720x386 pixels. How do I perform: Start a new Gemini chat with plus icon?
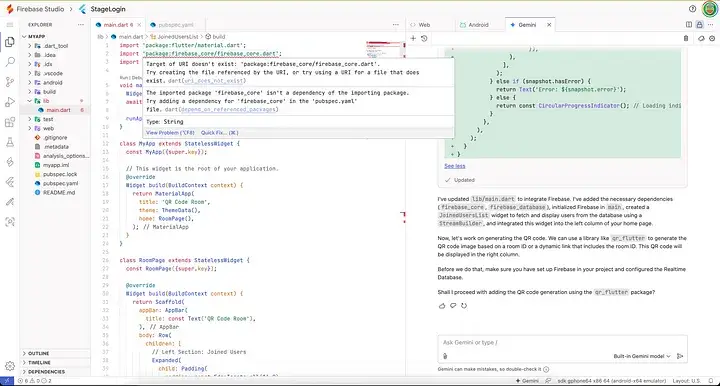pos(413,39)
